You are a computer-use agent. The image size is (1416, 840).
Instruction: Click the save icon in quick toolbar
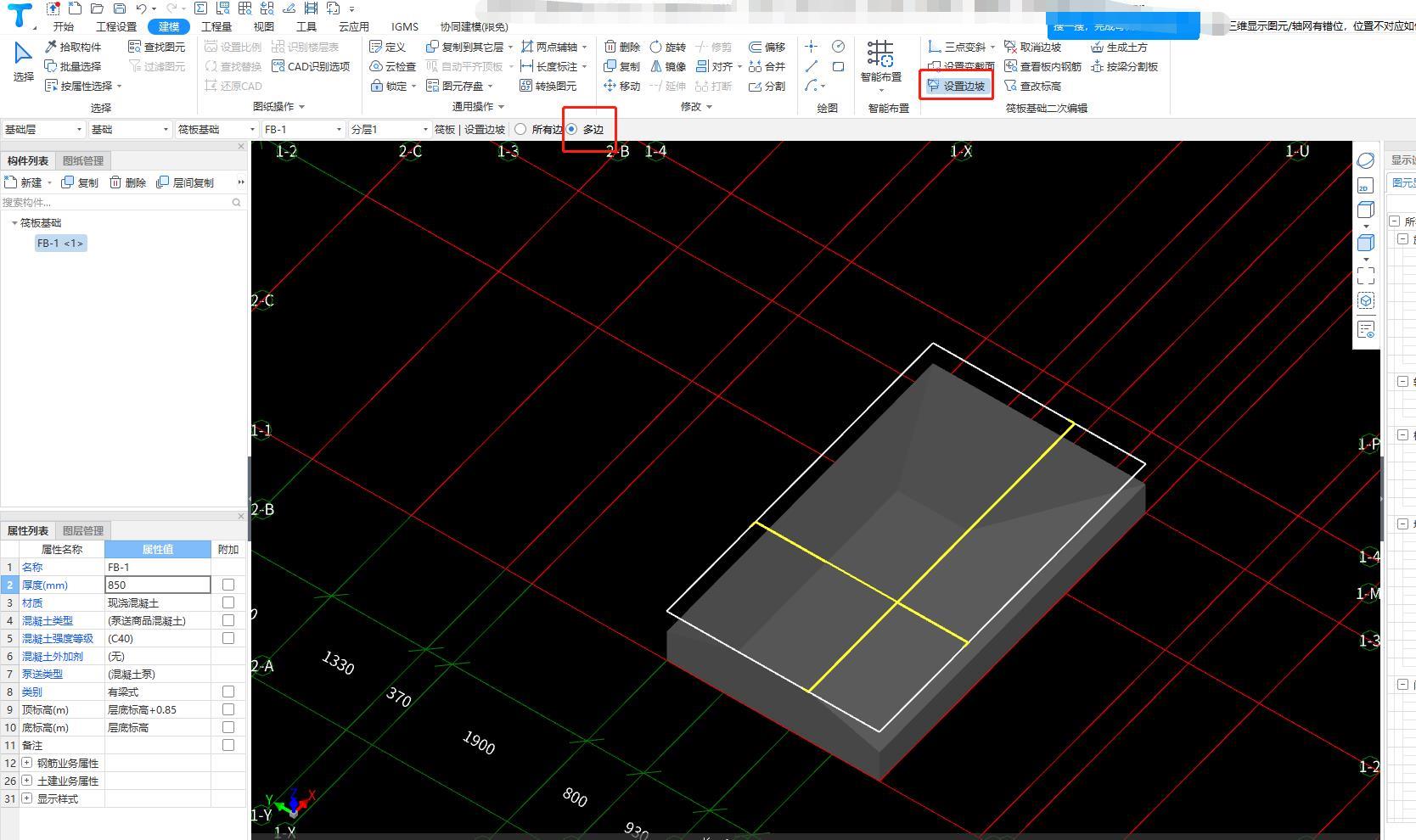pyautogui.click(x=119, y=8)
